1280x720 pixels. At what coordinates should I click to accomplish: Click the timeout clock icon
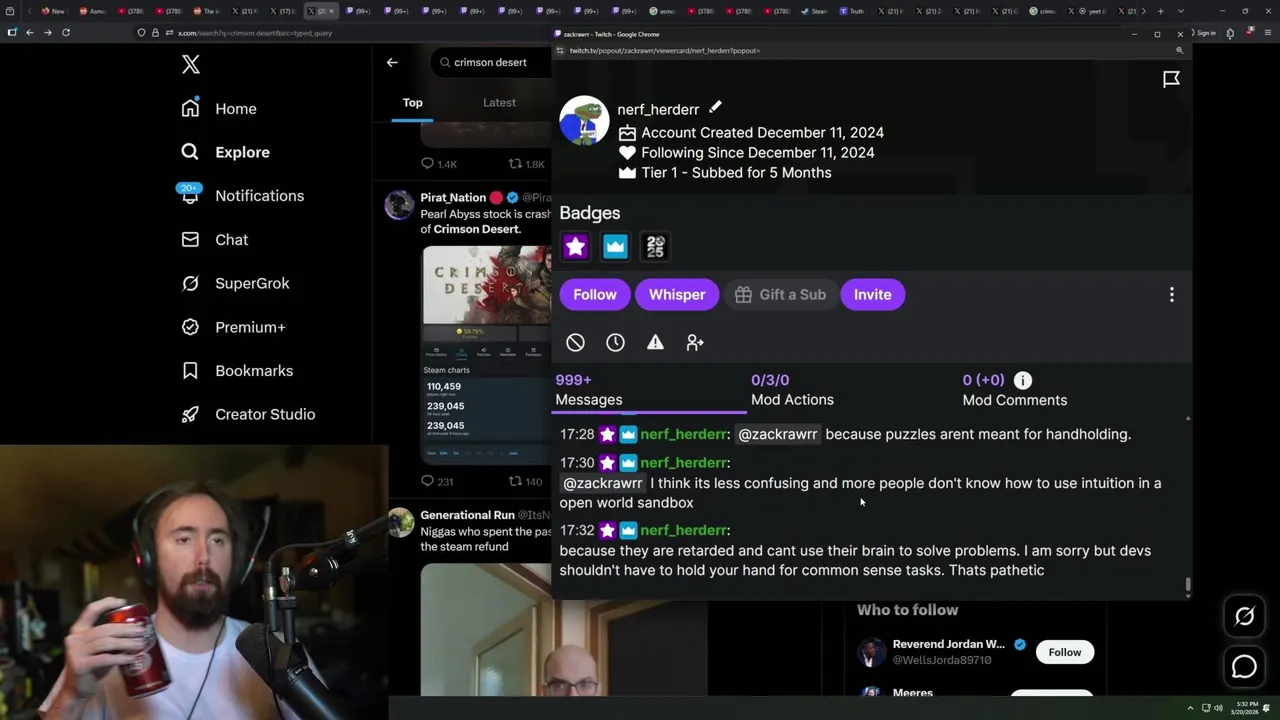(x=615, y=342)
